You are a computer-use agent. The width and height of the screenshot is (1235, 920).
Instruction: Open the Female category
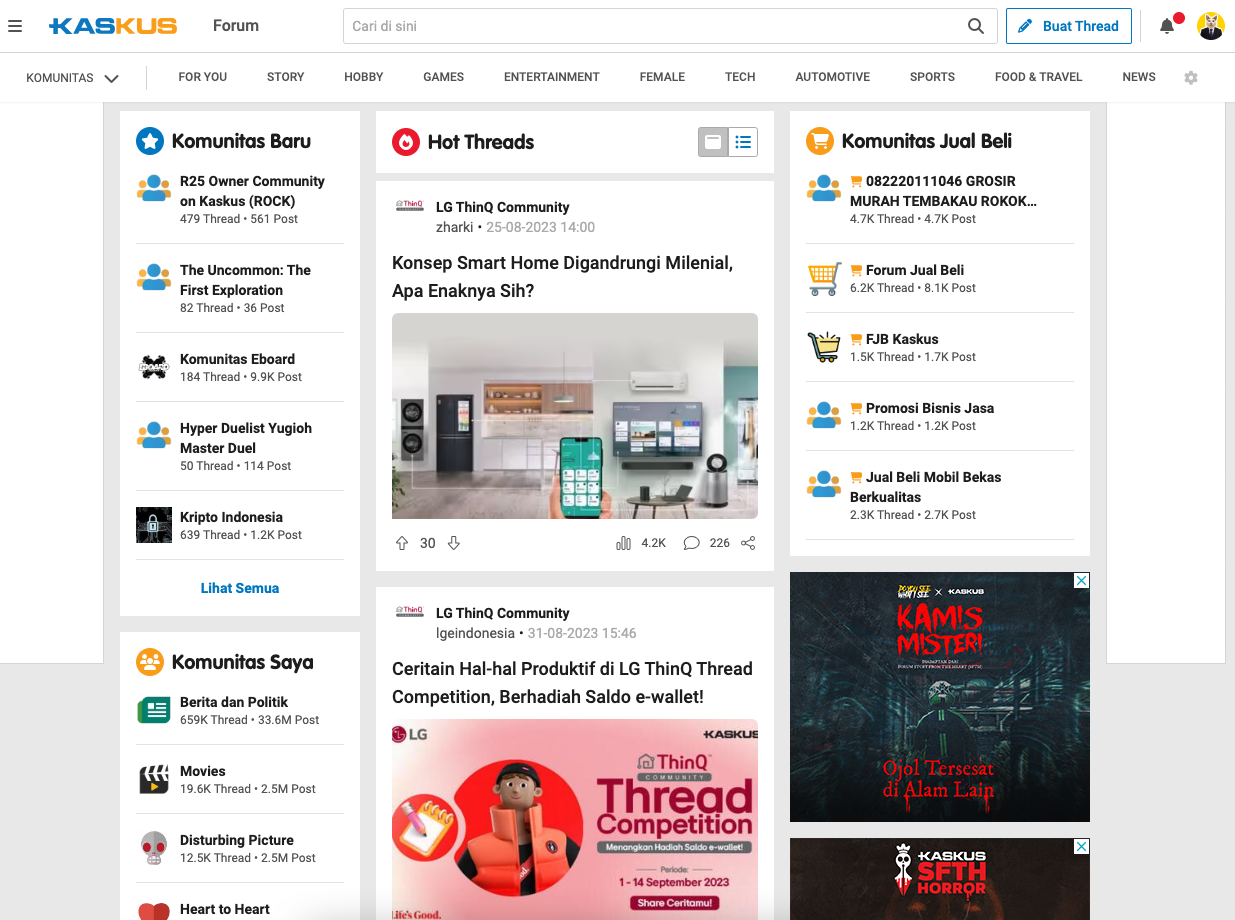point(663,77)
